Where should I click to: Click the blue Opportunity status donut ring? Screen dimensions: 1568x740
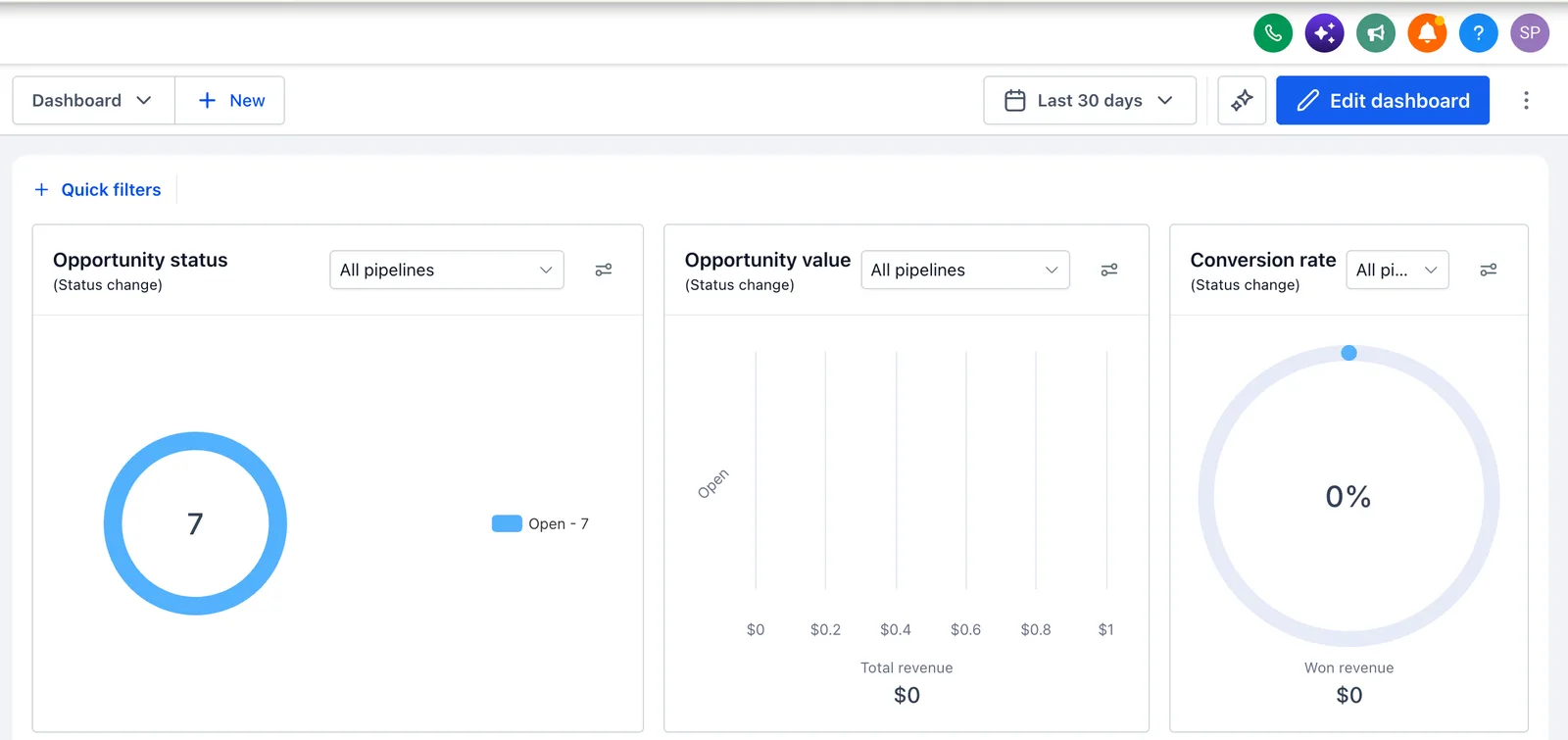click(x=195, y=440)
